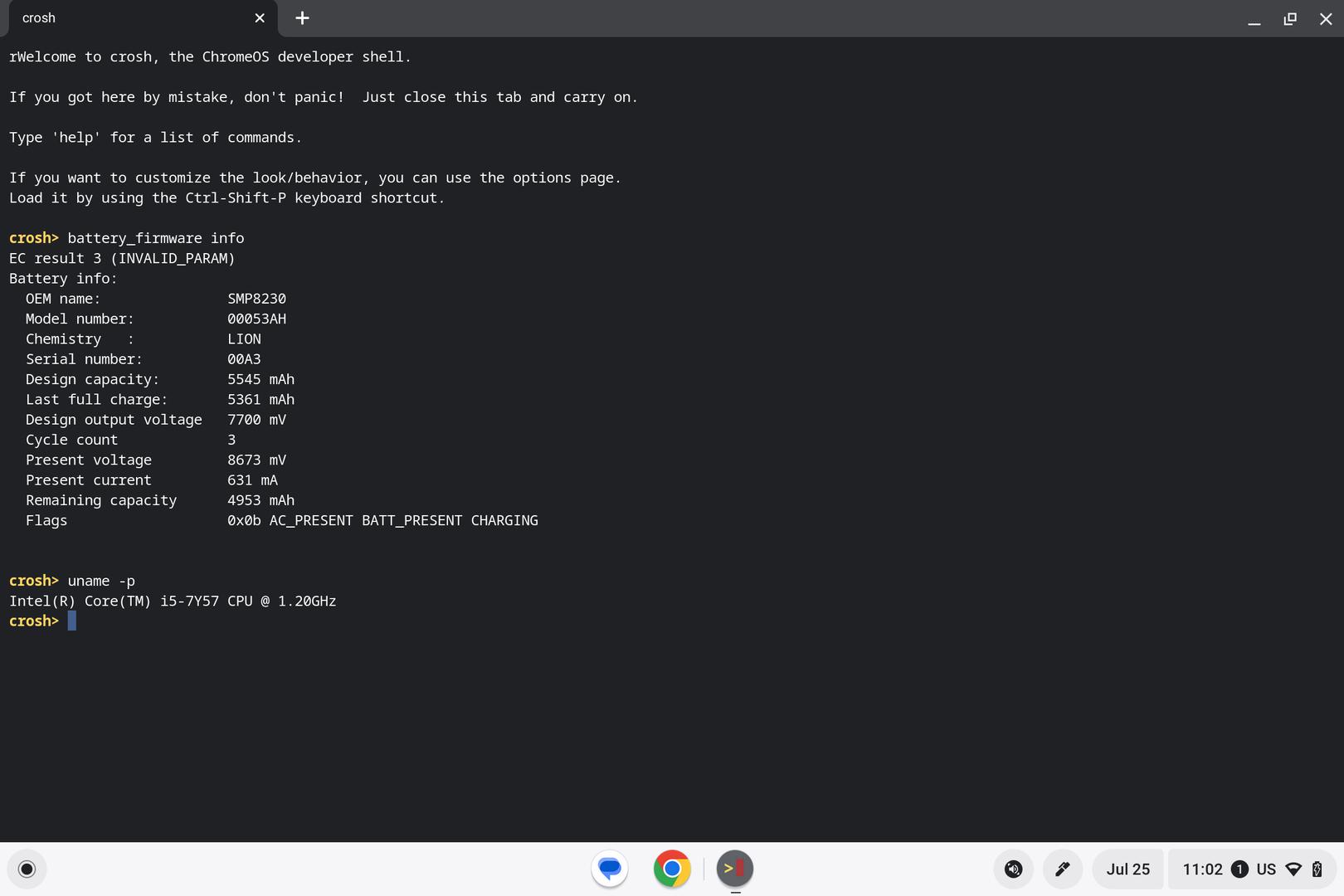
Task: Close the crosh tab
Action: [x=260, y=18]
